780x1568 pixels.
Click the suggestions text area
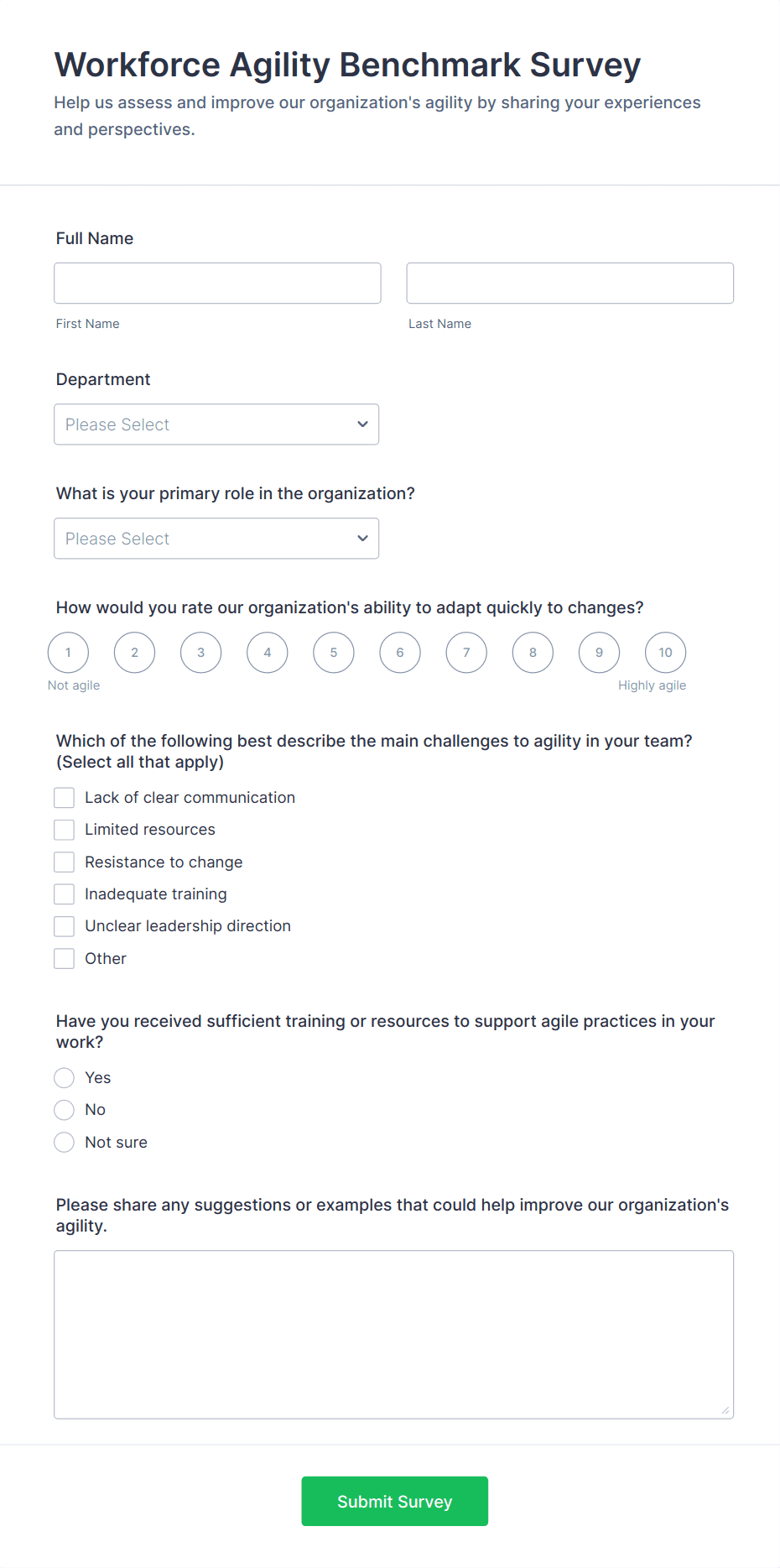coord(393,1334)
